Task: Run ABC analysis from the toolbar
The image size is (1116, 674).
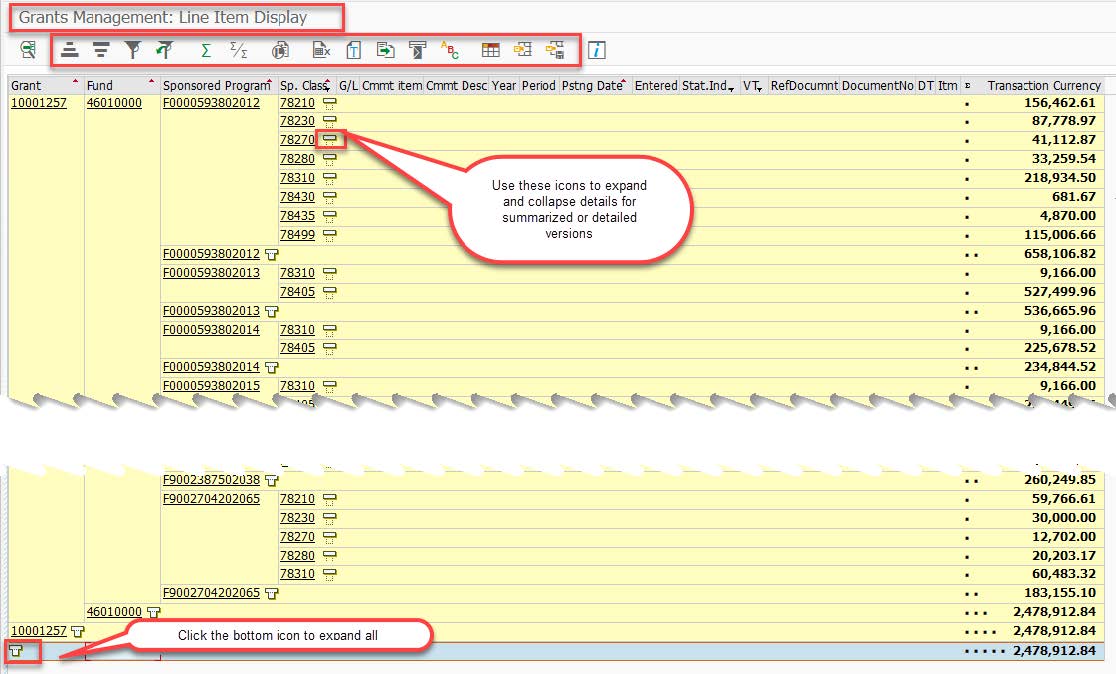Action: click(x=450, y=50)
